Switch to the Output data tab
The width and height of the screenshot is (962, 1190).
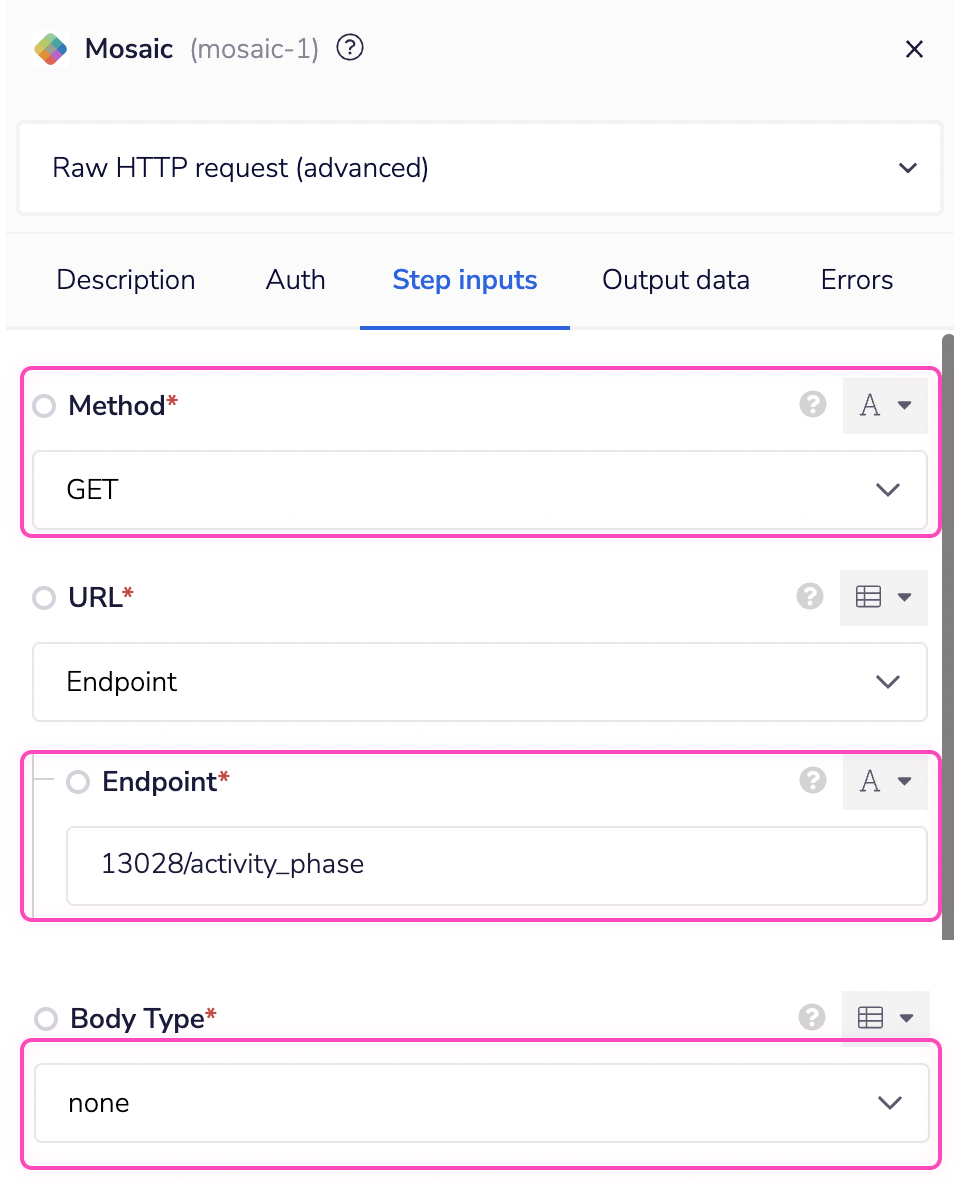point(675,280)
